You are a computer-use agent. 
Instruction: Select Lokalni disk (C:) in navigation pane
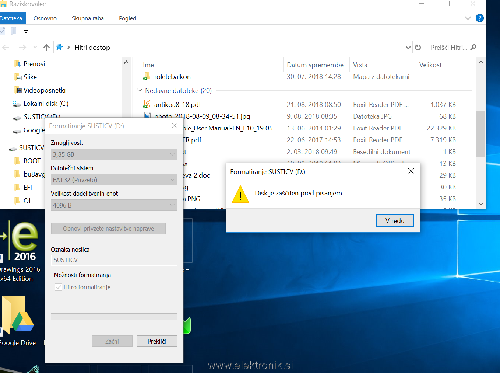click(x=46, y=104)
